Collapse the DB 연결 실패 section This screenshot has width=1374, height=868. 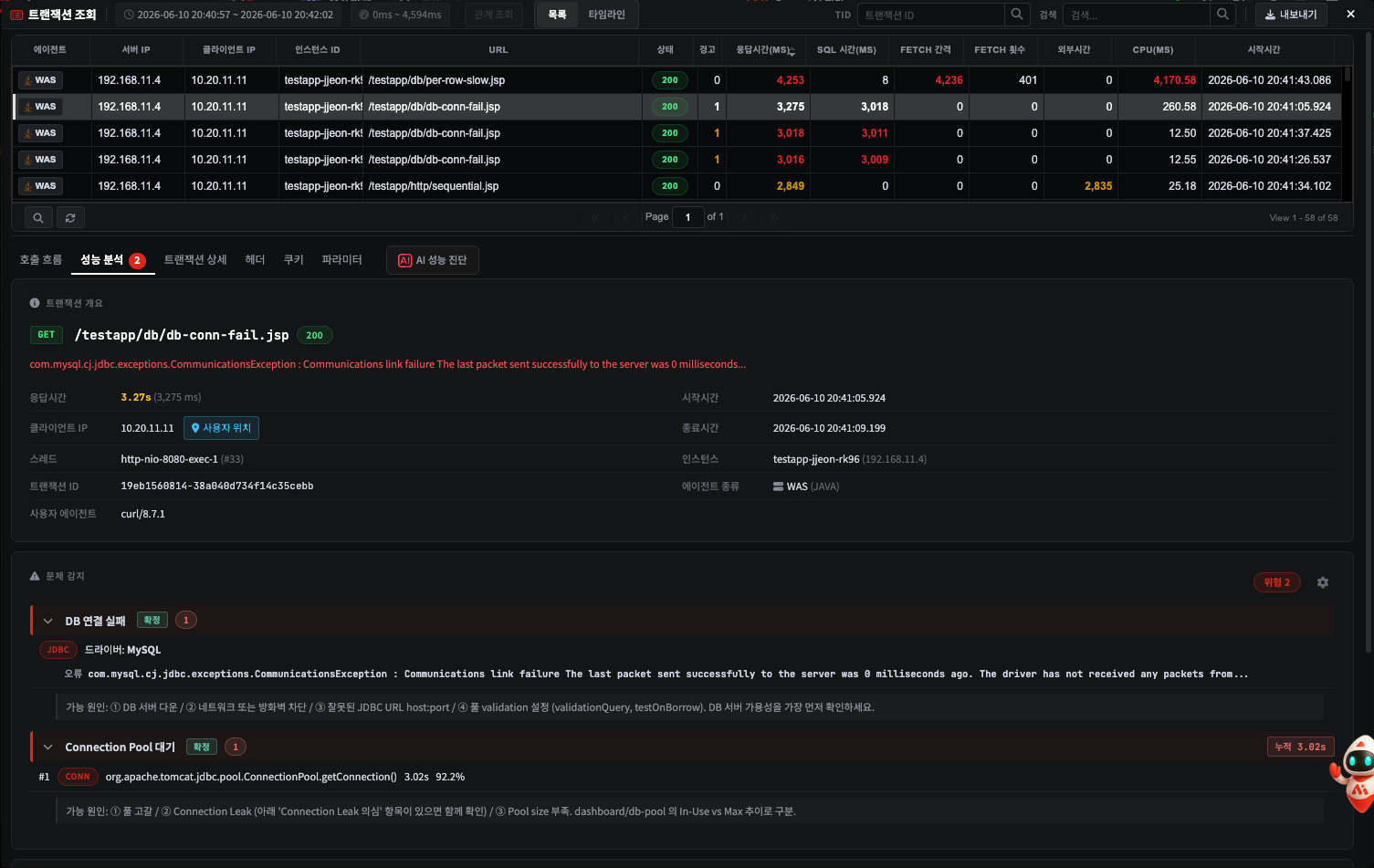(x=47, y=622)
